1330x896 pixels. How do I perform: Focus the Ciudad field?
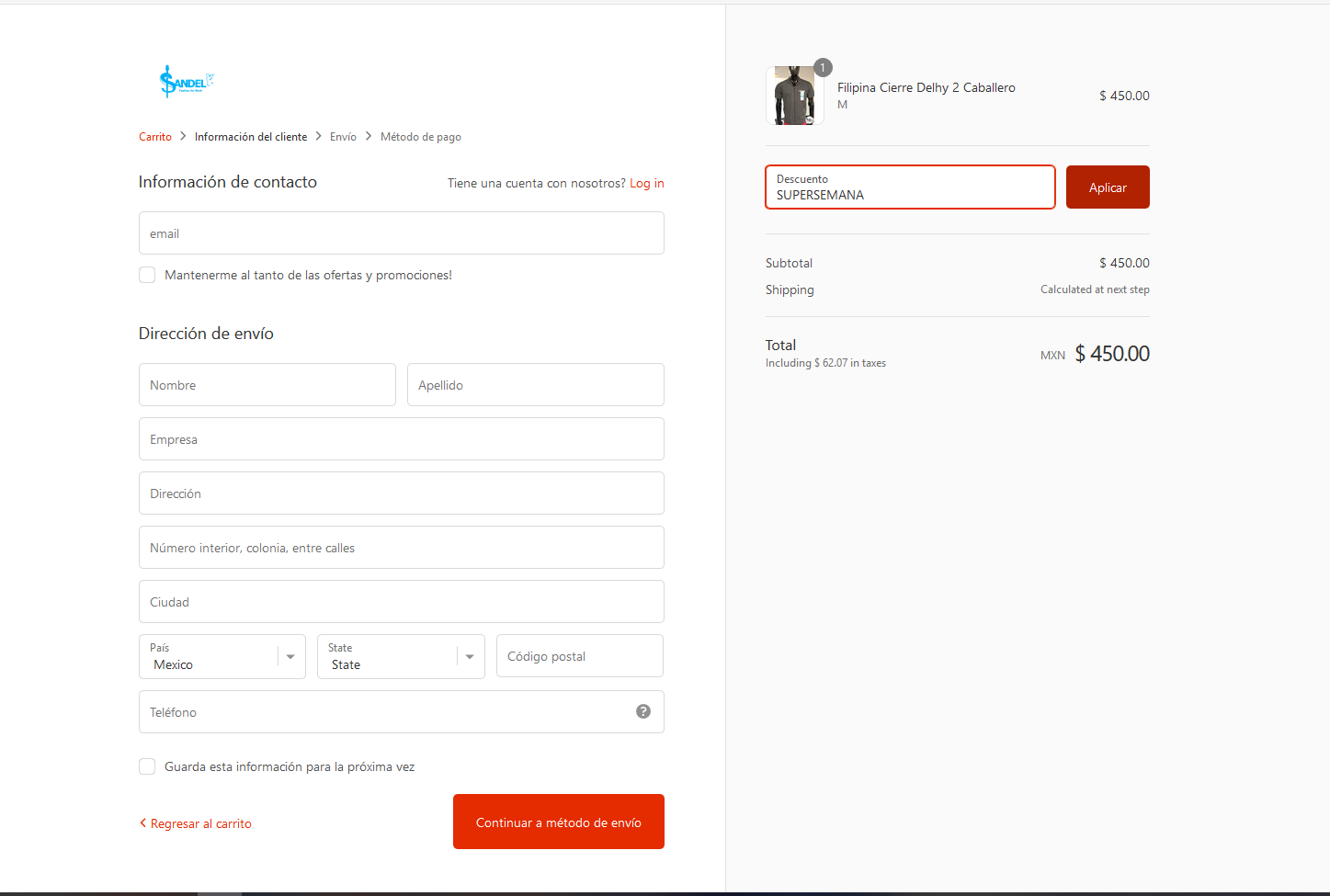click(402, 601)
